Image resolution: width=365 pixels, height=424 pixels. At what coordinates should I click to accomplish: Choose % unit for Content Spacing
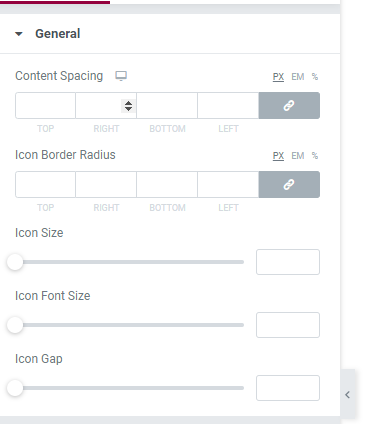click(x=315, y=77)
